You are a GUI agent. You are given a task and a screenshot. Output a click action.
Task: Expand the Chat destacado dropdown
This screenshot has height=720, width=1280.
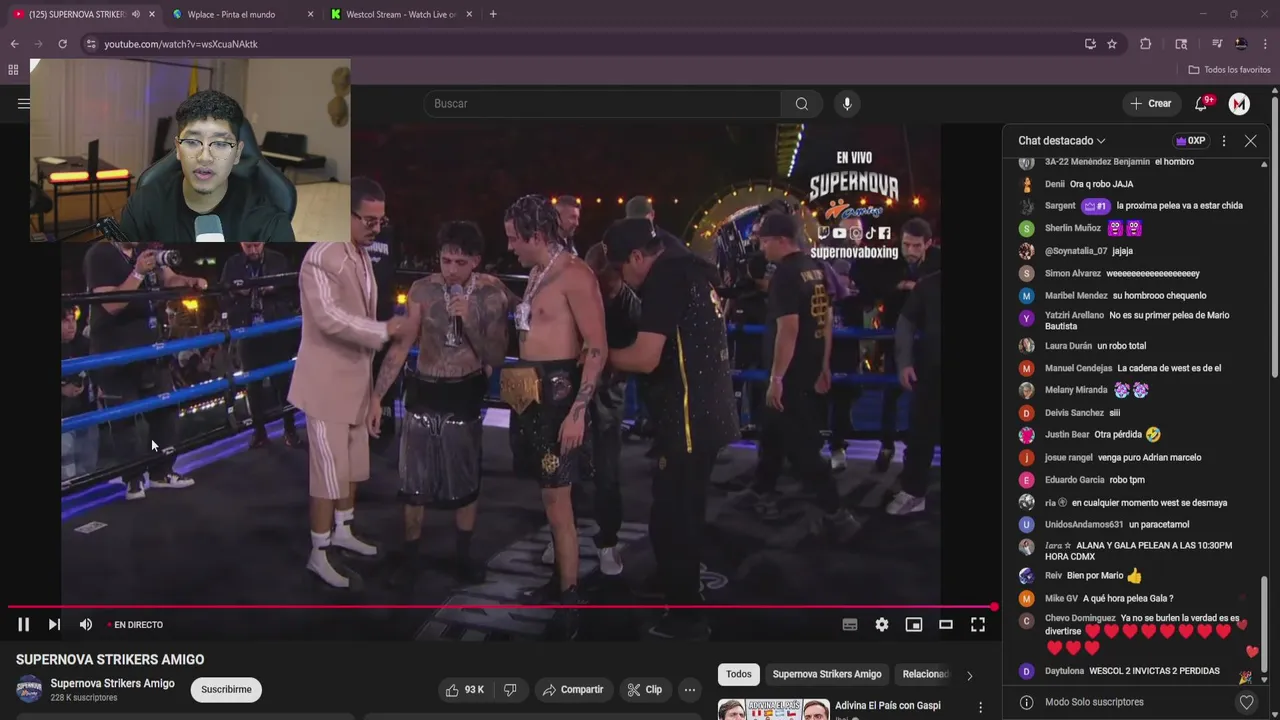tap(1062, 141)
